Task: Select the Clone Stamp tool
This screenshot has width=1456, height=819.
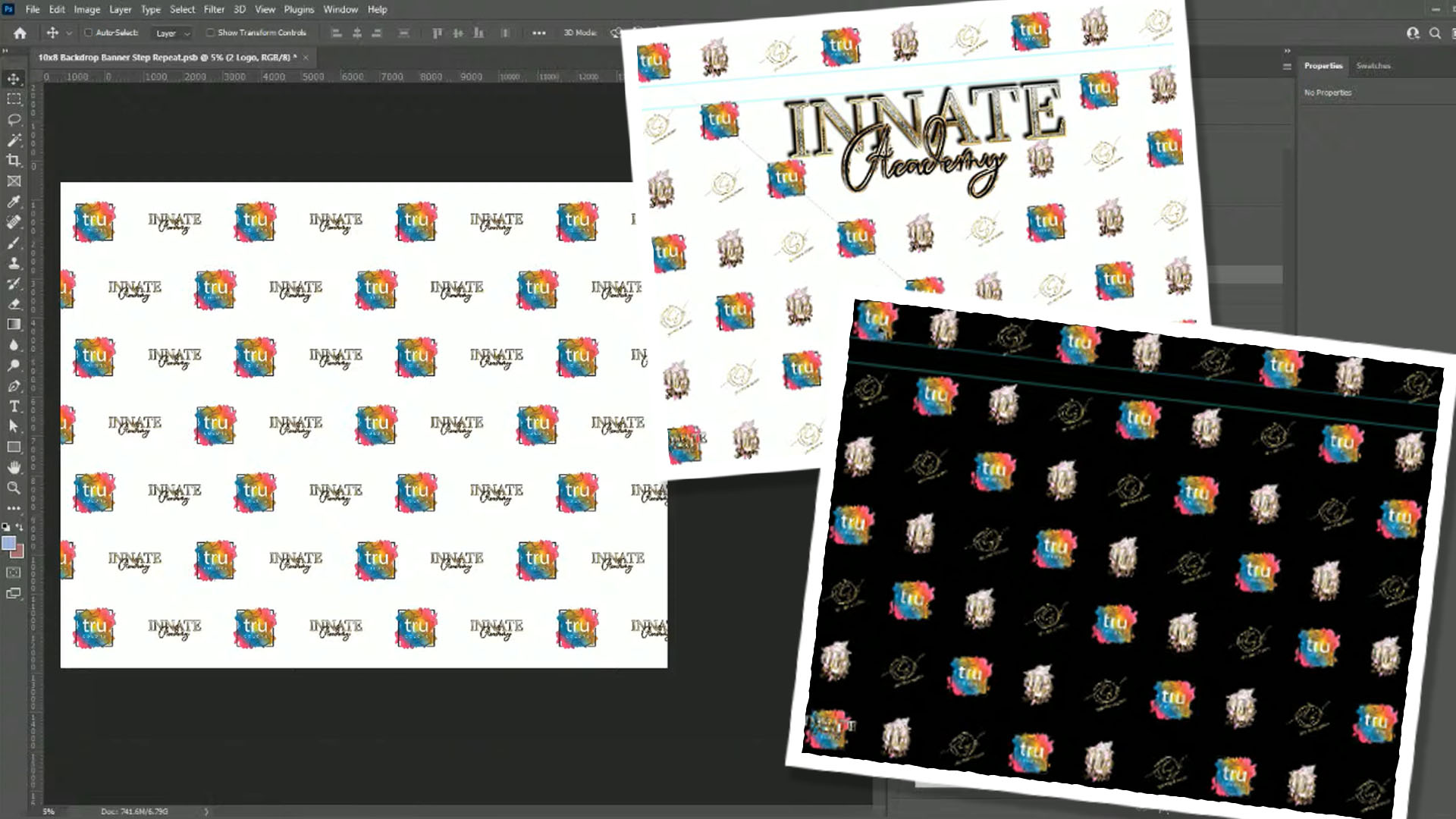Action: point(14,263)
